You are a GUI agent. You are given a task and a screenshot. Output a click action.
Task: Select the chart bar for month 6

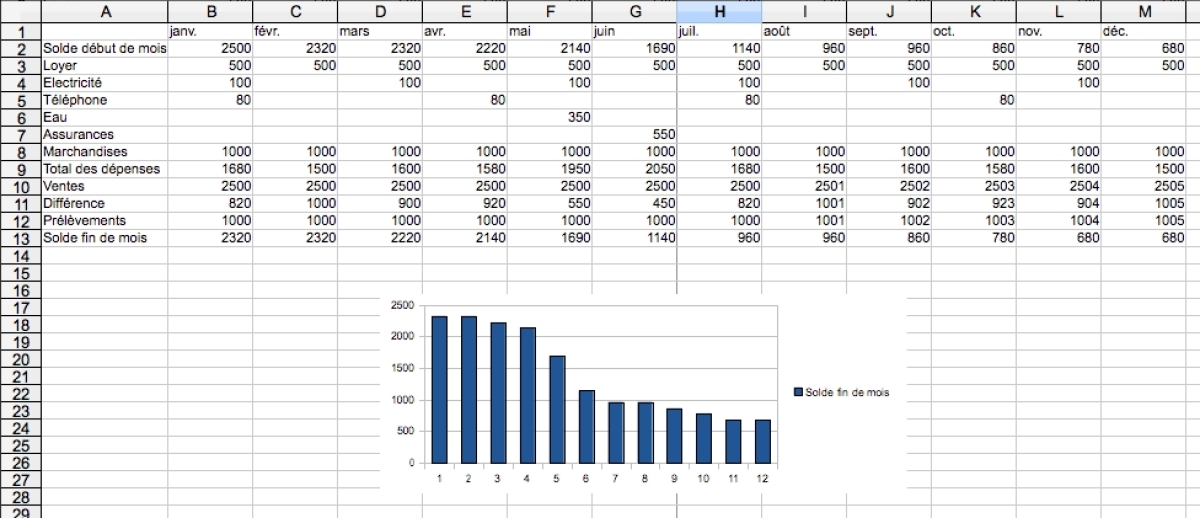tap(587, 427)
